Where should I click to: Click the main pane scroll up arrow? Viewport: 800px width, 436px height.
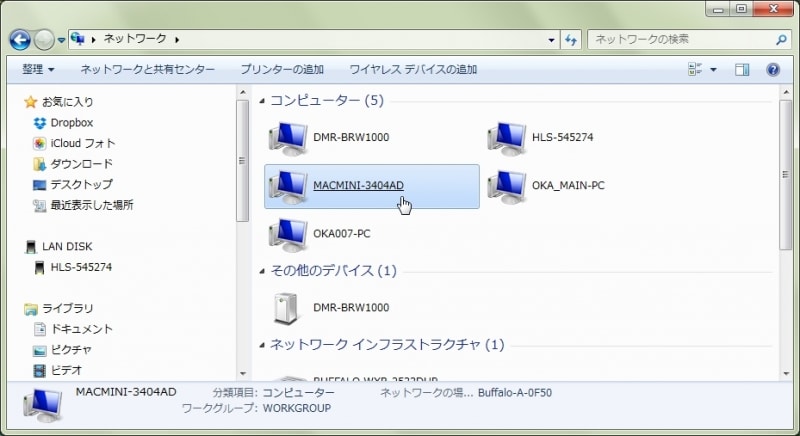point(786,93)
